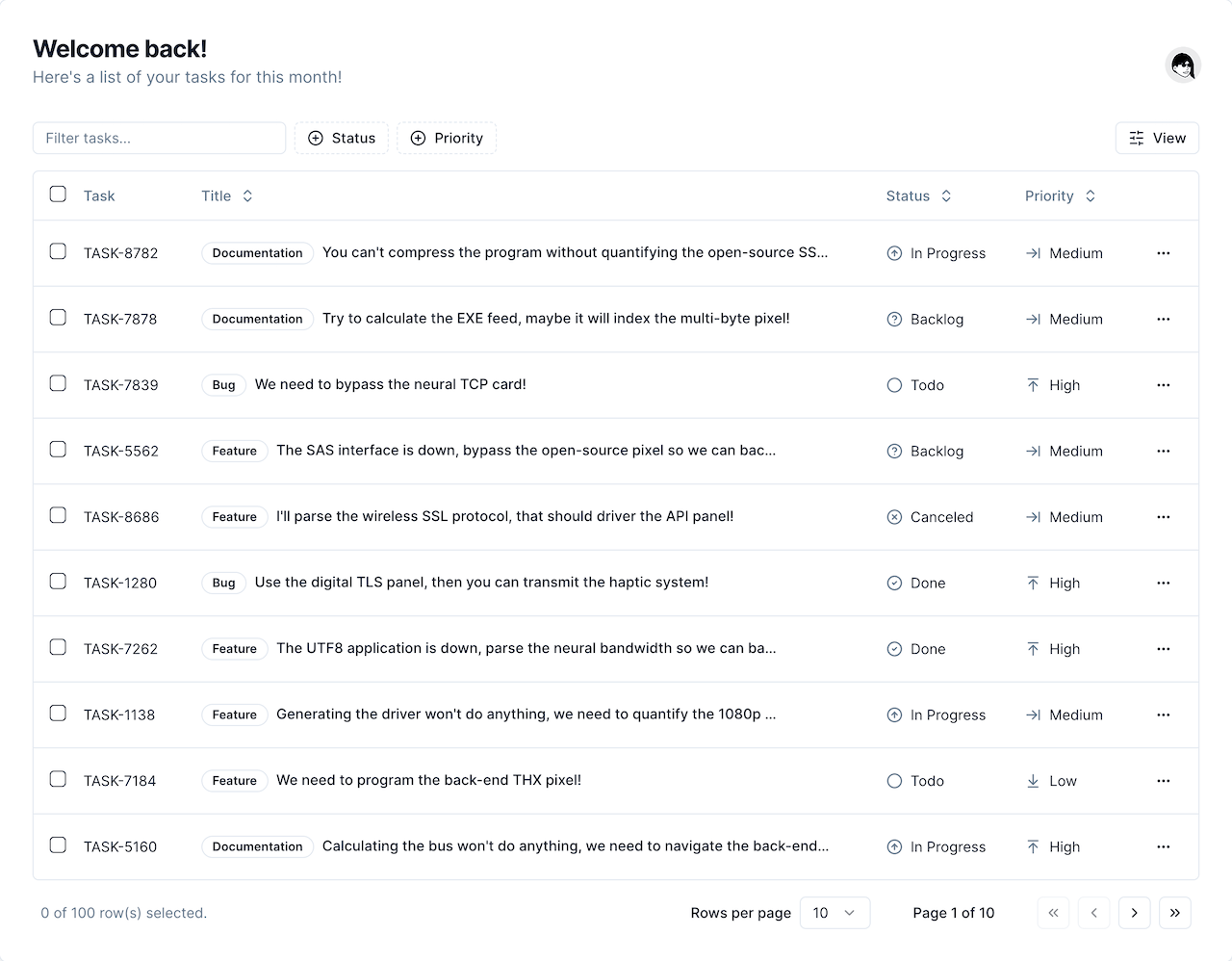Click the Backlog question-mark icon on TASK-7878

click(893, 319)
